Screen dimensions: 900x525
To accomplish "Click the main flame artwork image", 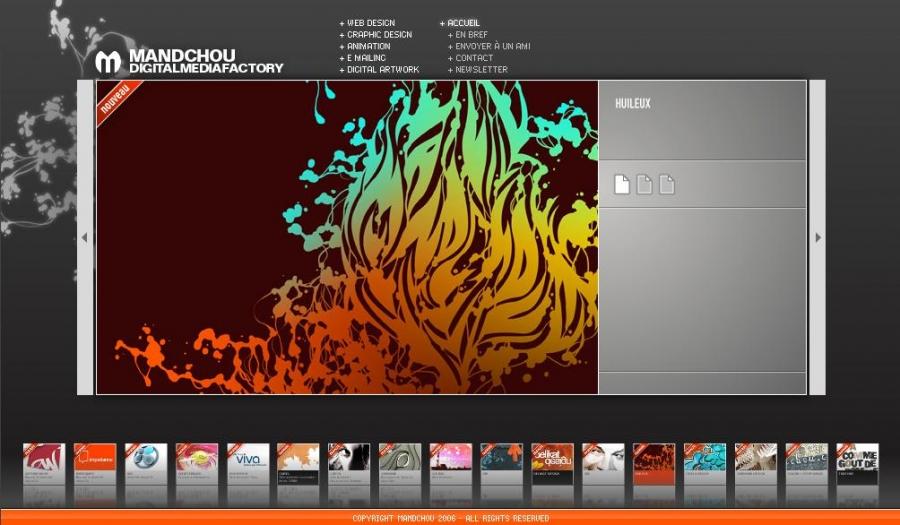I will click(347, 237).
